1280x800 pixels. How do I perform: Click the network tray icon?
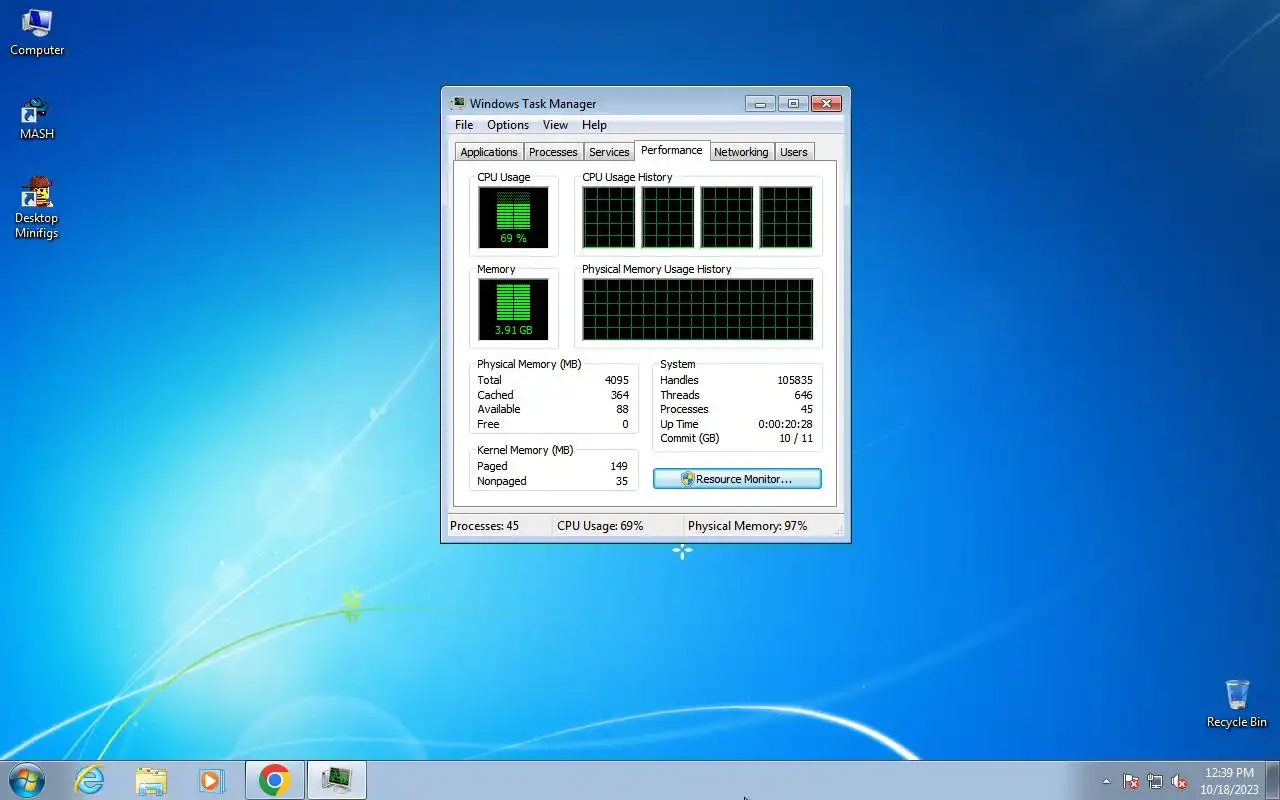tap(1155, 781)
